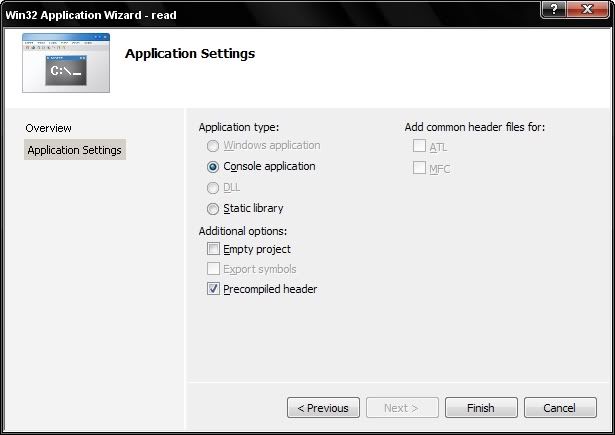Select the DLL application type
Viewport: 615px width, 435px height.
click(x=212, y=187)
